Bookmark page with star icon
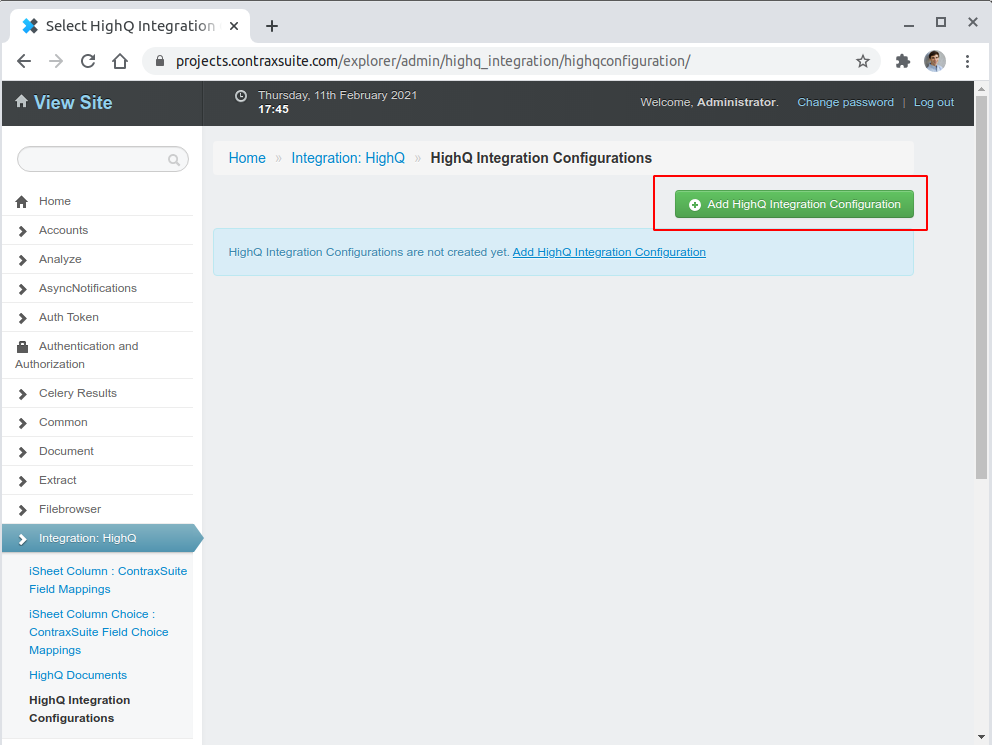992x745 pixels. (863, 61)
